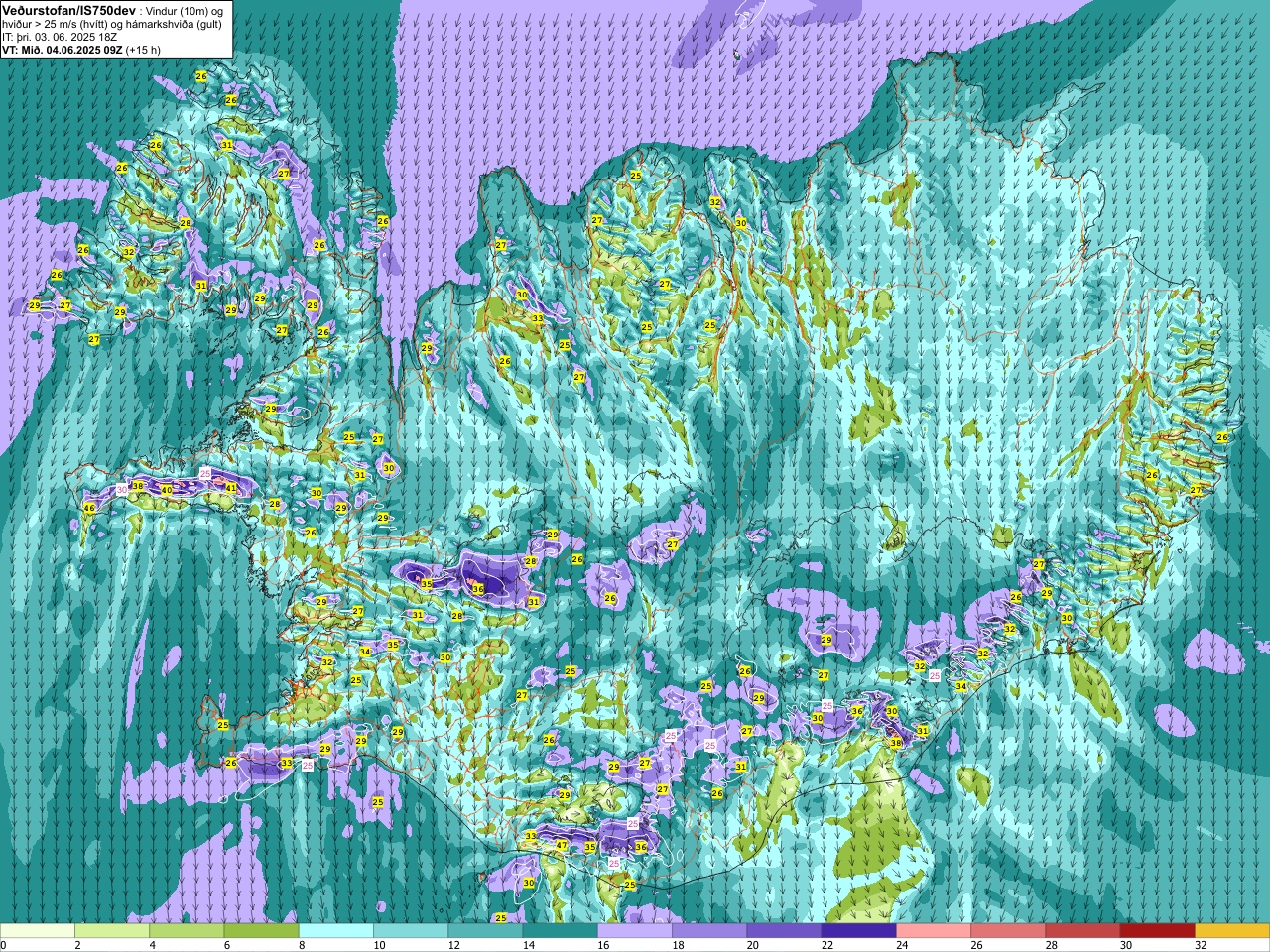Select the legend scale number 14
The image size is (1270, 952).
tap(529, 945)
